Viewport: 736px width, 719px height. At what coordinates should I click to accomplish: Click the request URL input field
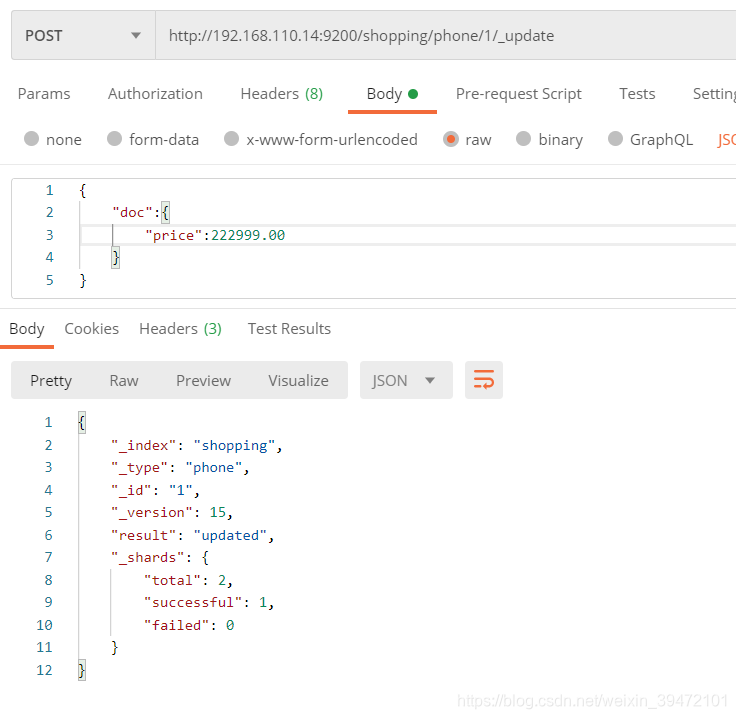coord(445,36)
